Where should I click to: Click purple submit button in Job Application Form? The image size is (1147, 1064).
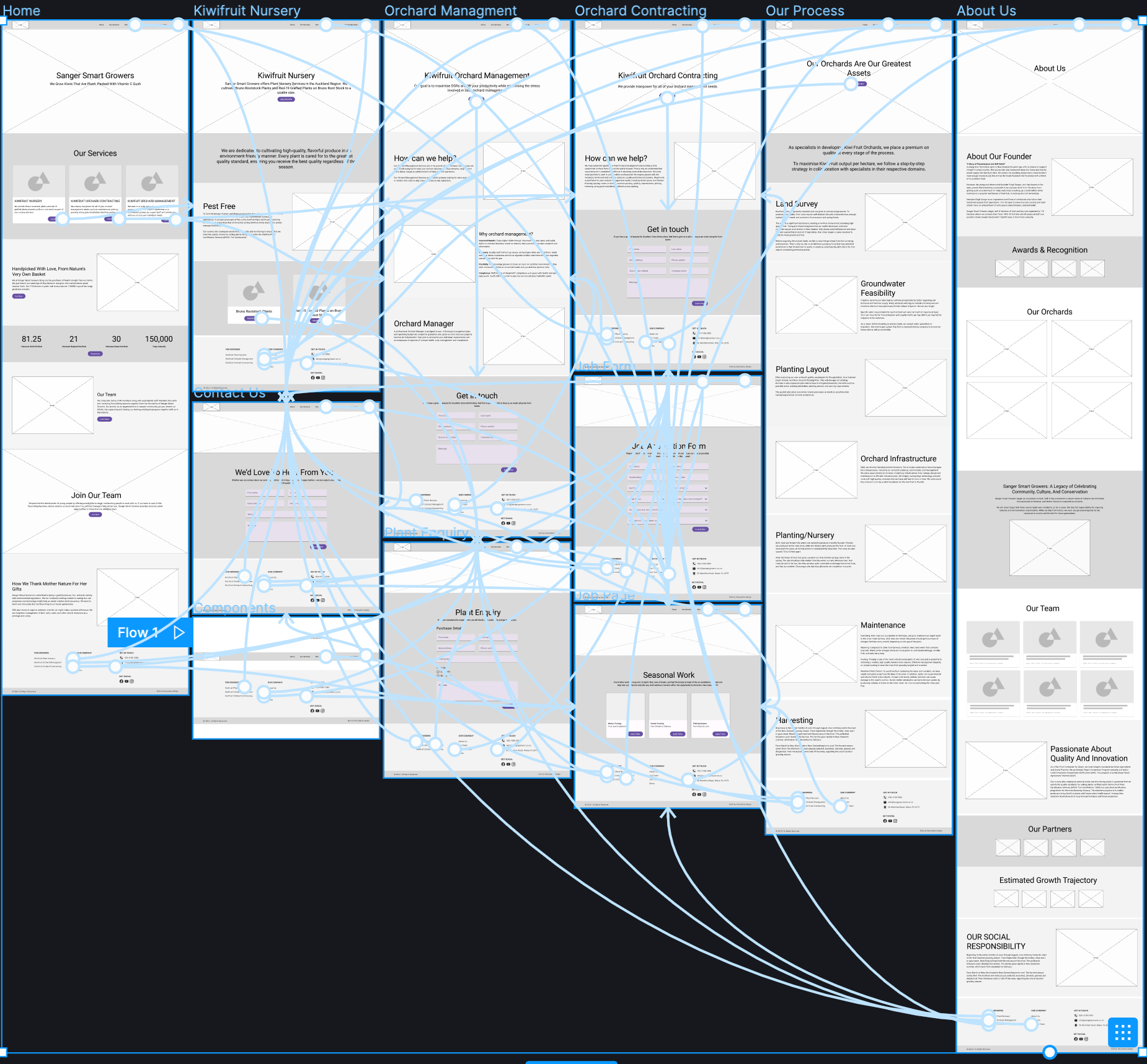[x=699, y=529]
